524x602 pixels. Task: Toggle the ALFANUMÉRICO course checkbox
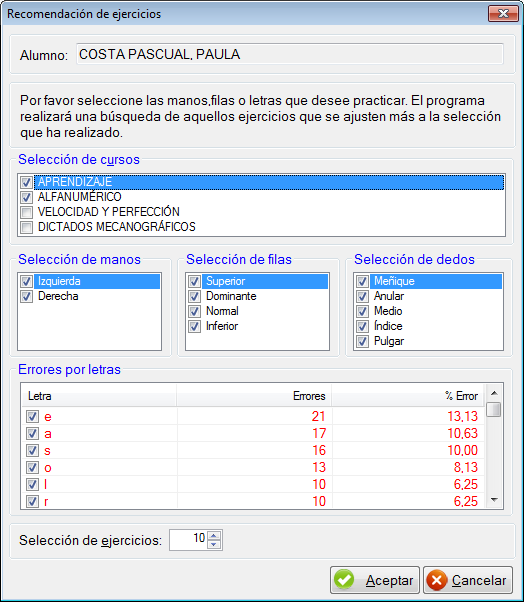point(26,197)
